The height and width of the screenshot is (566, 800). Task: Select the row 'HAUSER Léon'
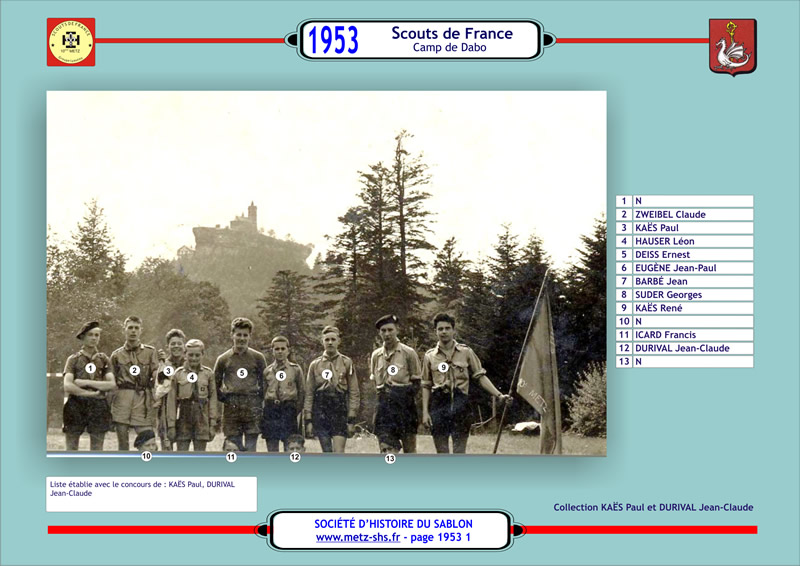tap(685, 241)
